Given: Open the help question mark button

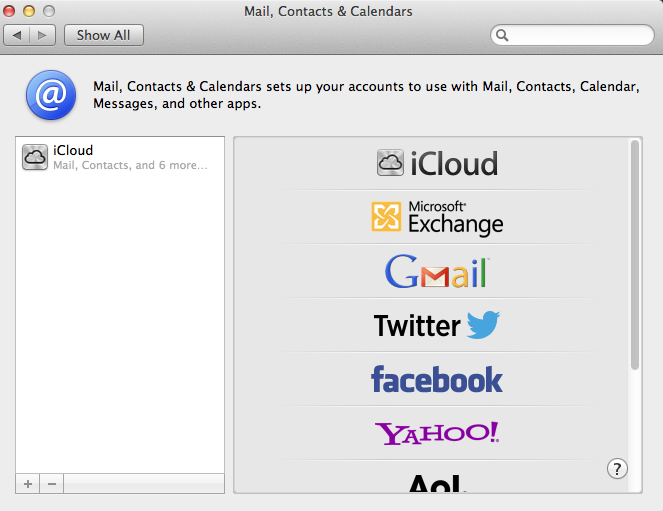Looking at the screenshot, I should coord(617,469).
